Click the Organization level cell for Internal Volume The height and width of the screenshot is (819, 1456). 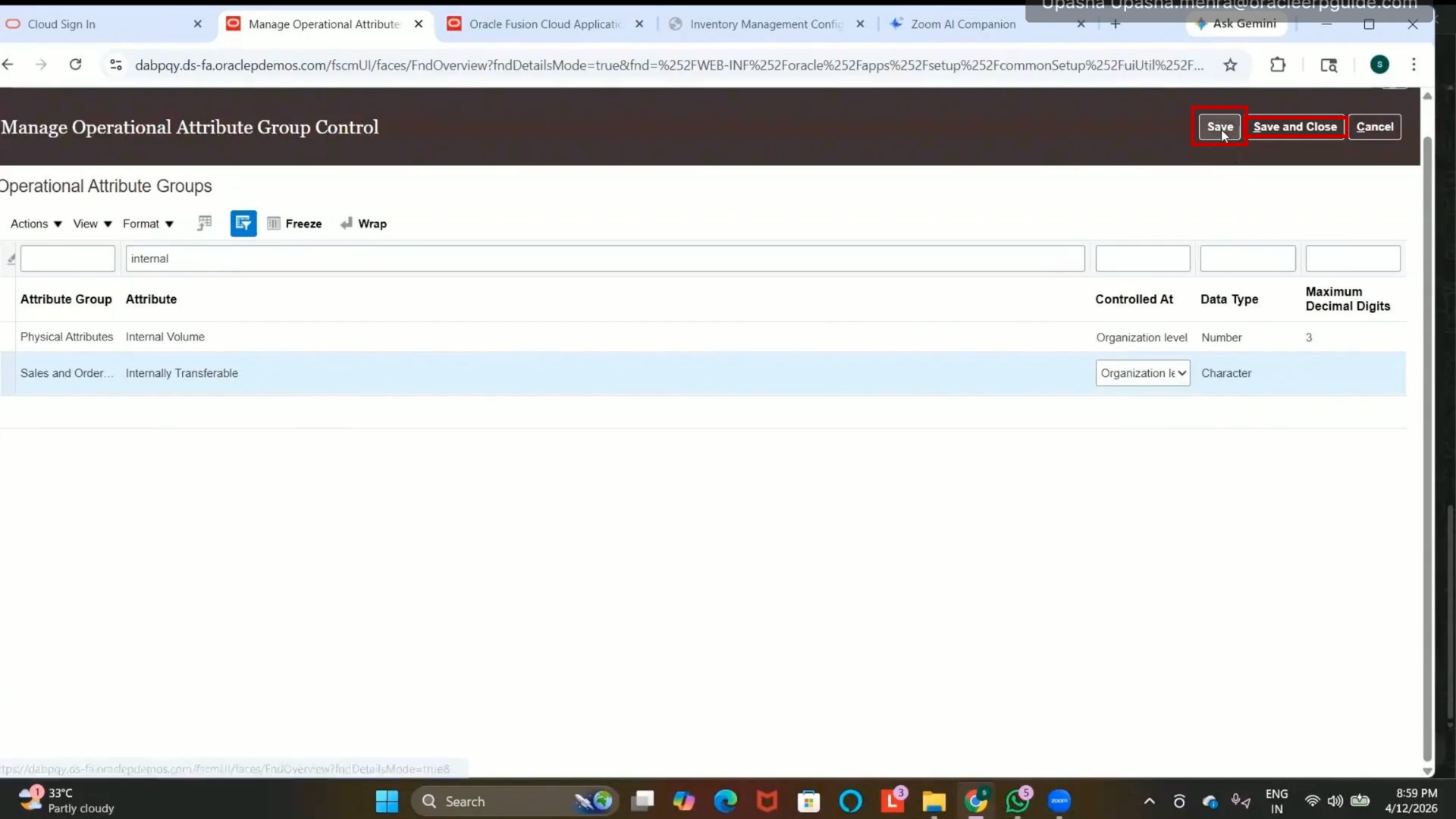[x=1141, y=337]
